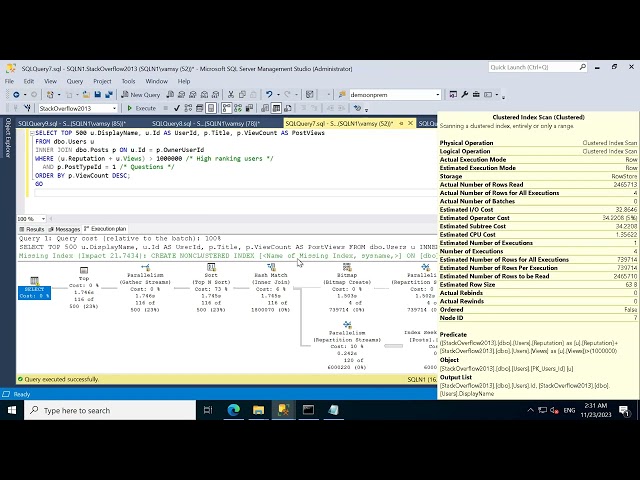This screenshot has height=480, width=640.
Task: Open the Query menu
Action: (75, 81)
